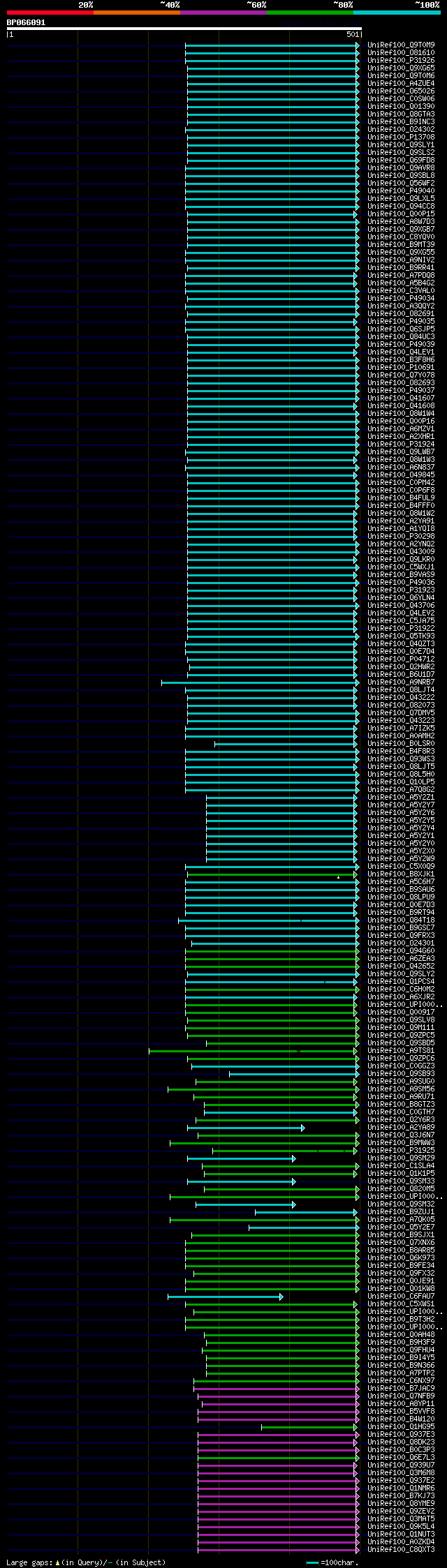Select hit label UniRef100_O24302
This screenshot has height=1568, width=447.
pyautogui.click(x=401, y=129)
